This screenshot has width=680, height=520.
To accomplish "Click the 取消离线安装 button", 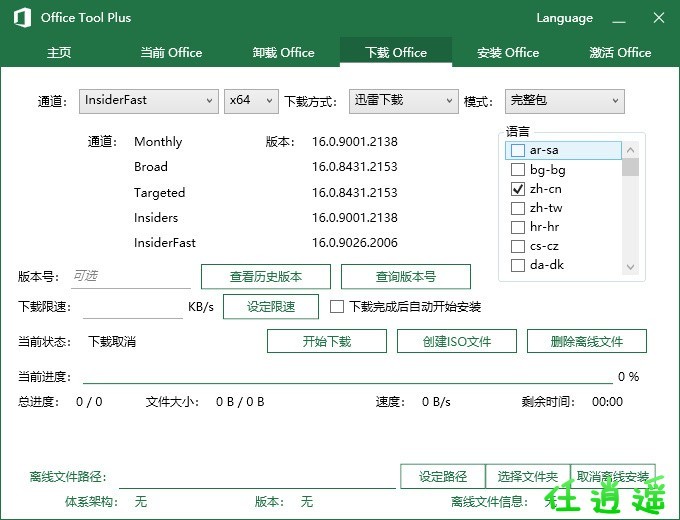I will (613, 477).
